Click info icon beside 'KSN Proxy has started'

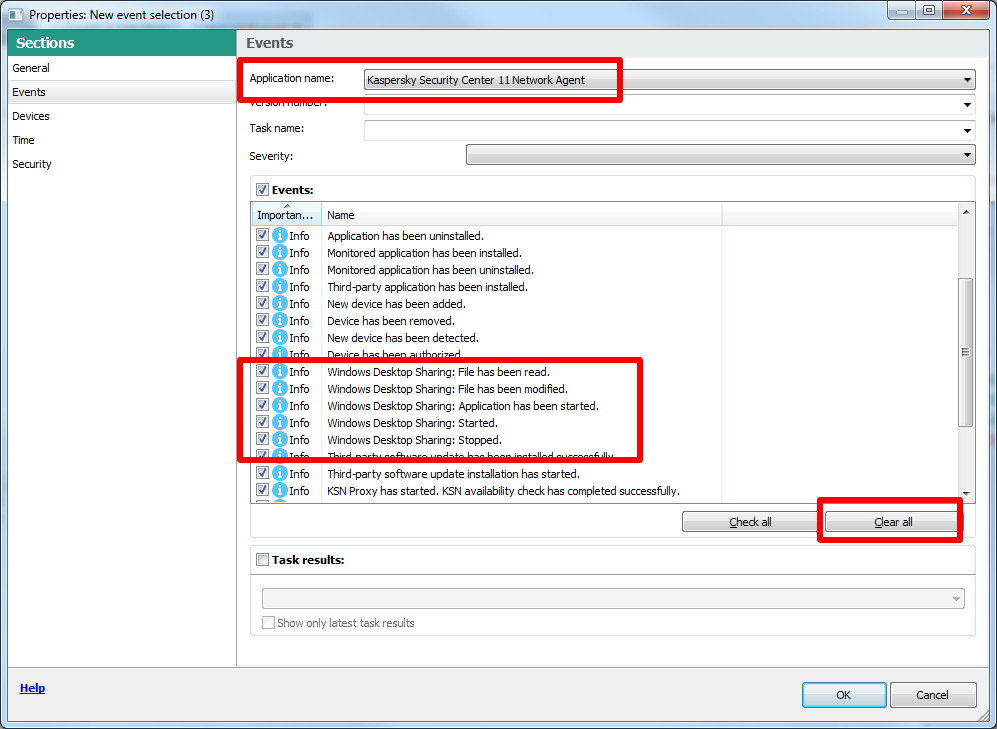280,491
